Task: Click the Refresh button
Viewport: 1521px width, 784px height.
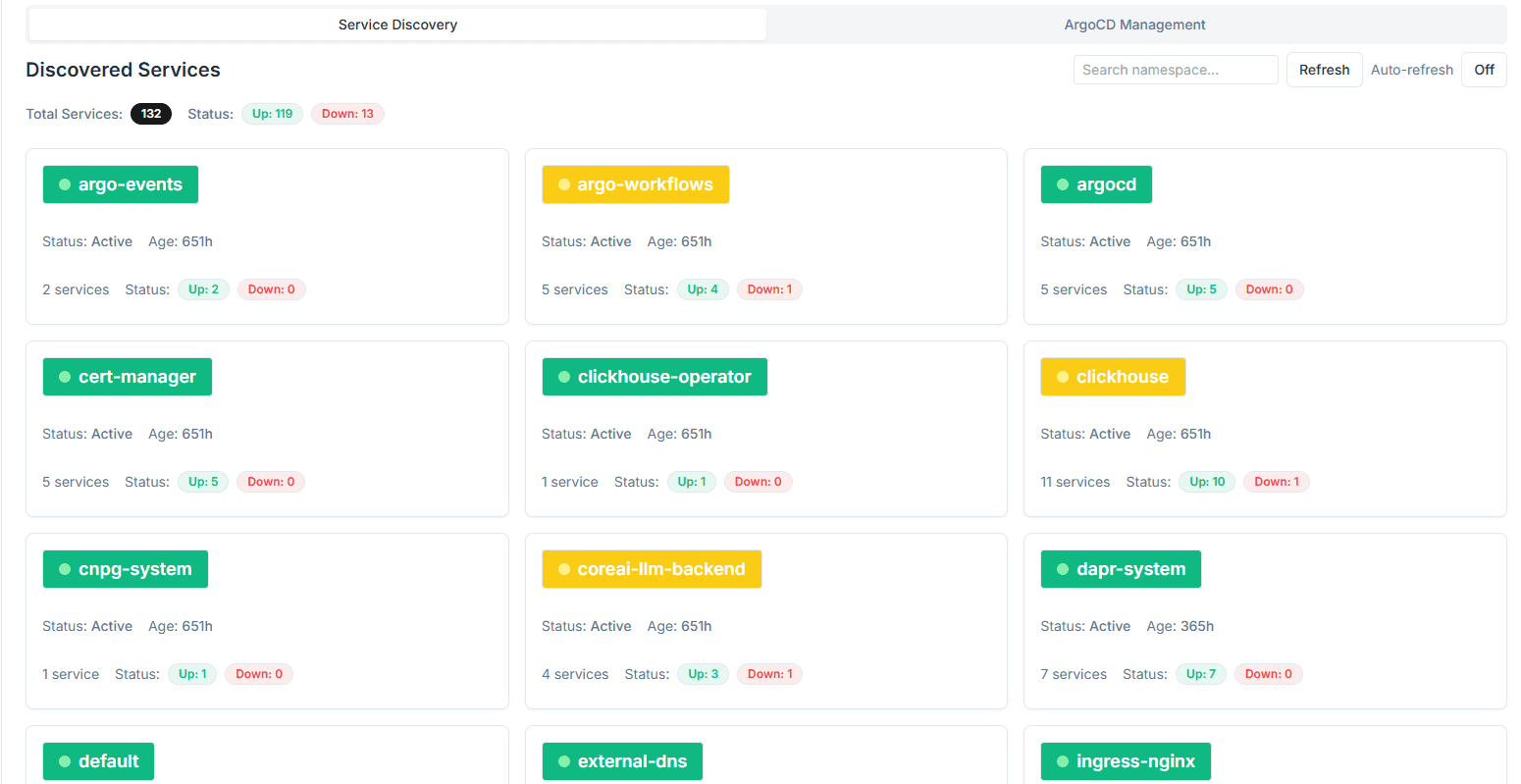Action: point(1324,70)
